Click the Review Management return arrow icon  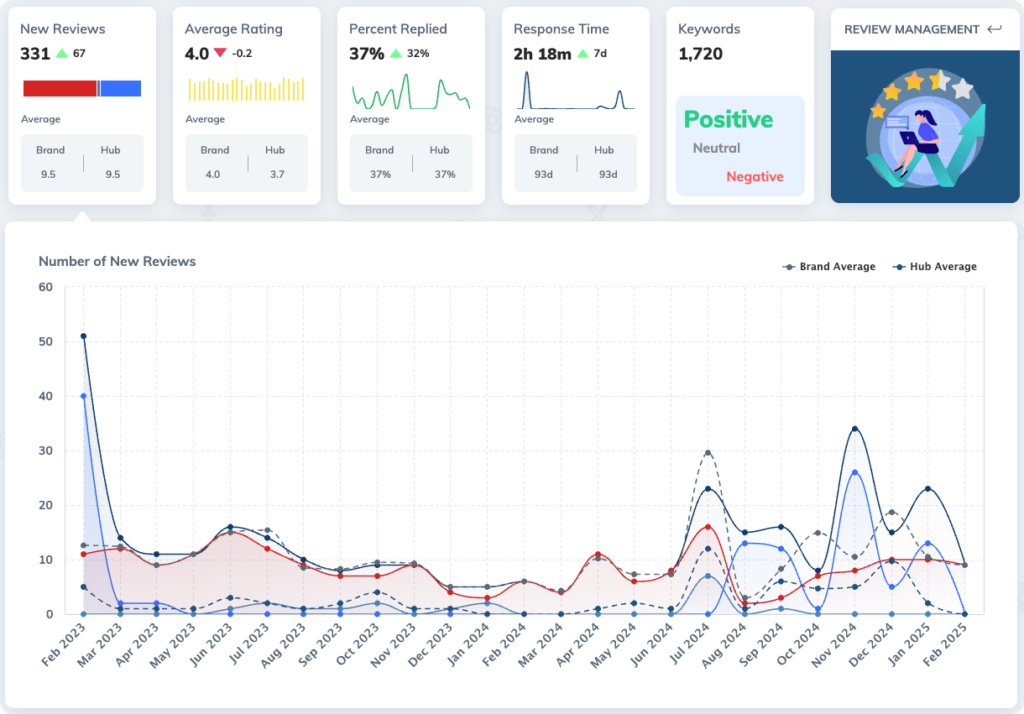point(994,30)
